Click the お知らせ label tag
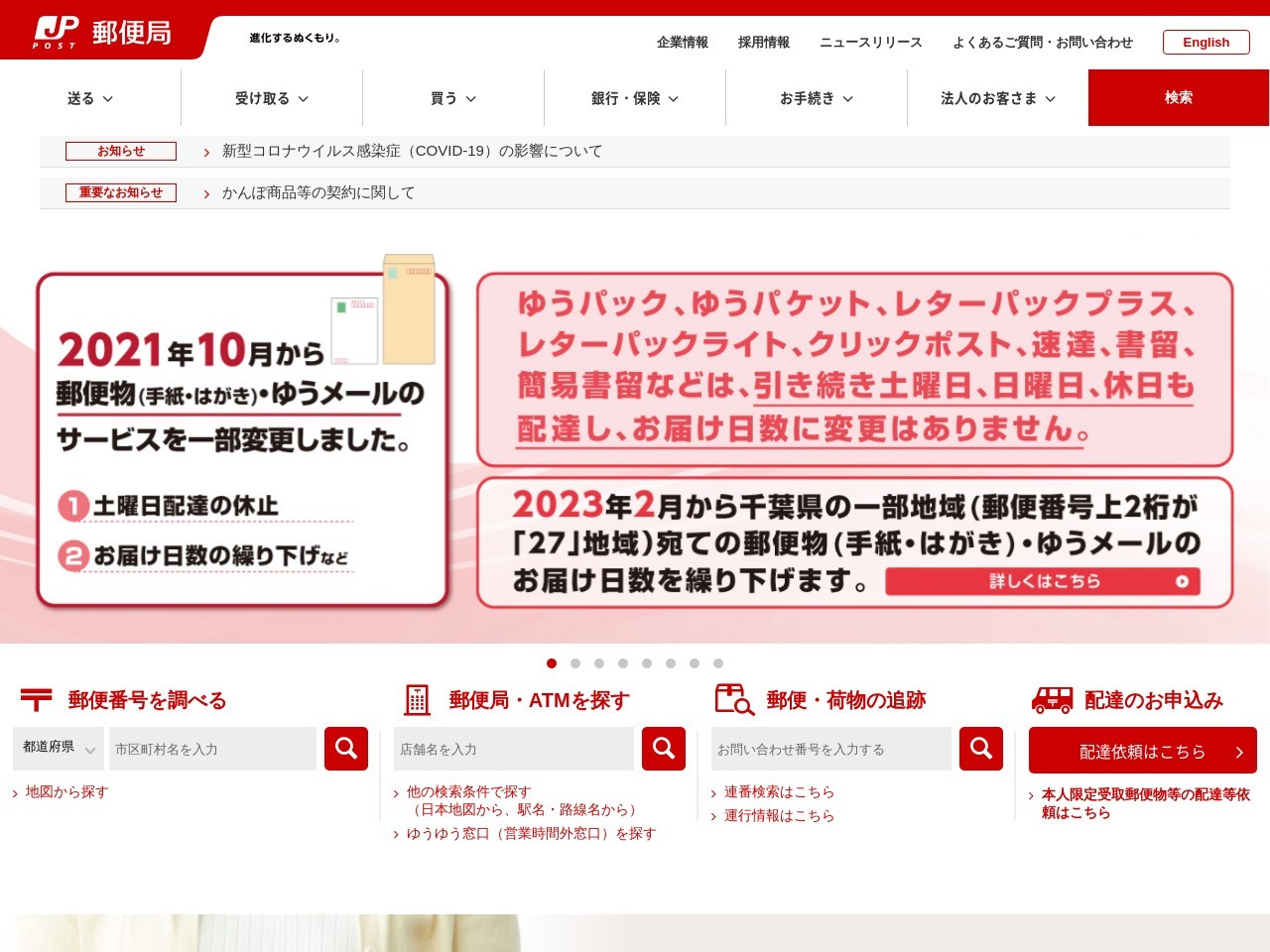 click(x=121, y=151)
